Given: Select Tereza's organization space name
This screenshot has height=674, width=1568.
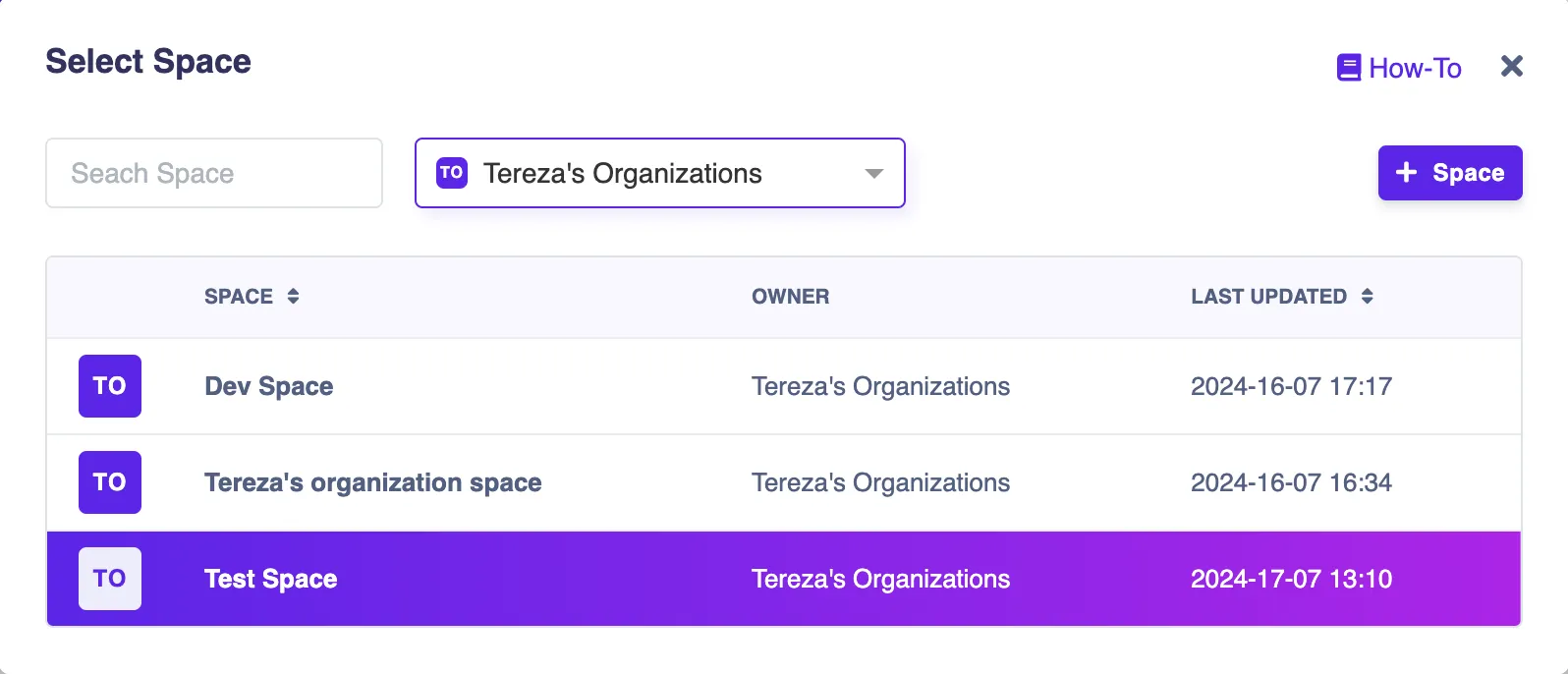Looking at the screenshot, I should coord(373,482).
